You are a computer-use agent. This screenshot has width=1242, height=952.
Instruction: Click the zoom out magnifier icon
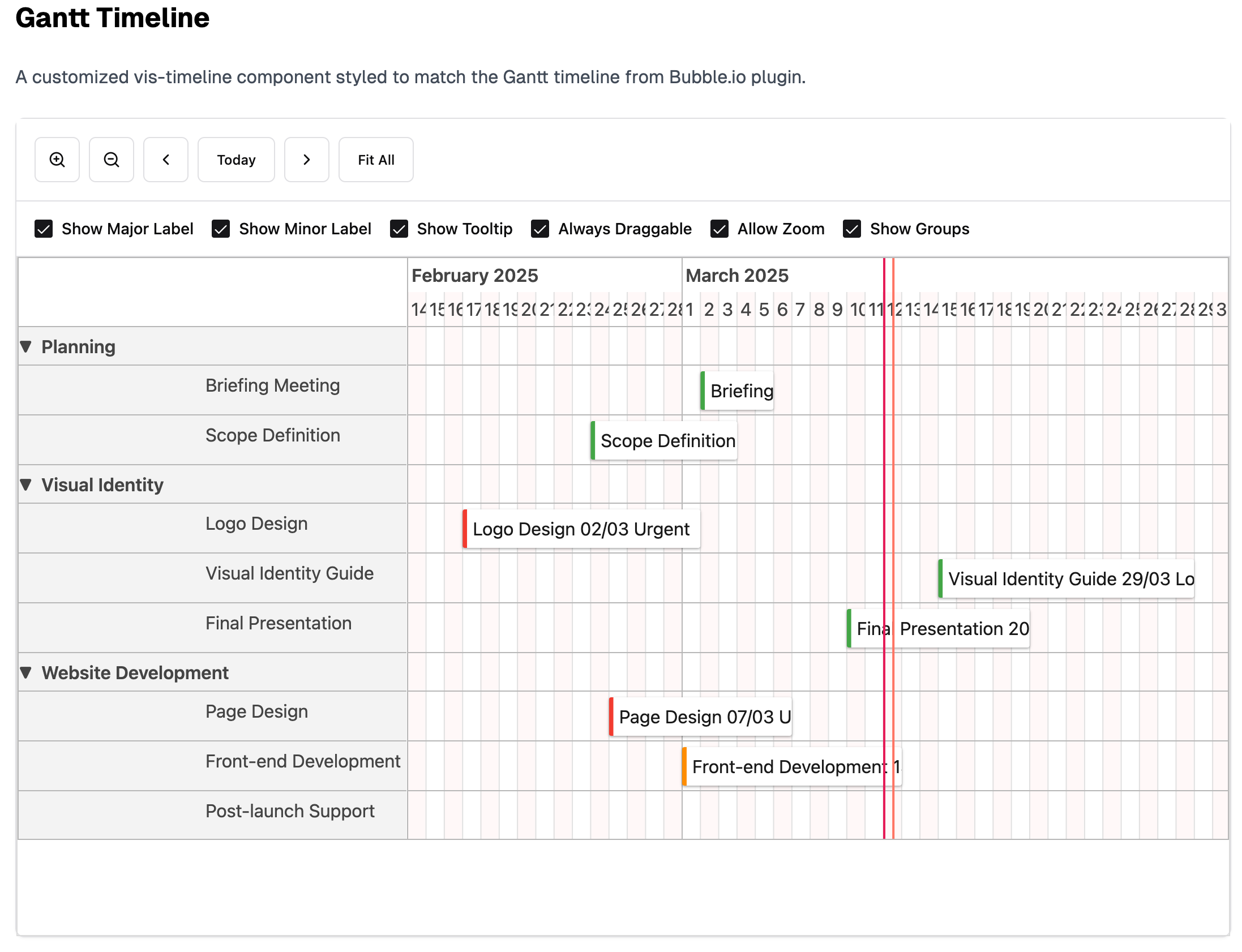tap(111, 159)
